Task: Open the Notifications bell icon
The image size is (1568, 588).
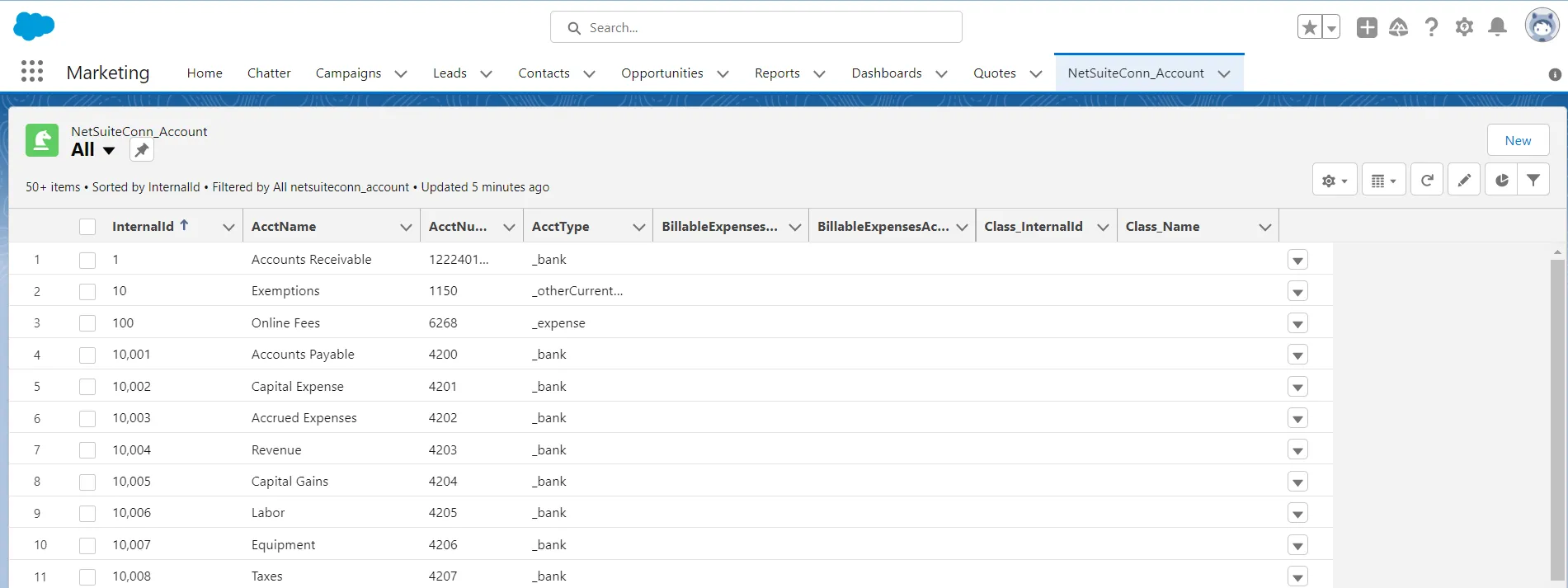Action: coord(1497,27)
